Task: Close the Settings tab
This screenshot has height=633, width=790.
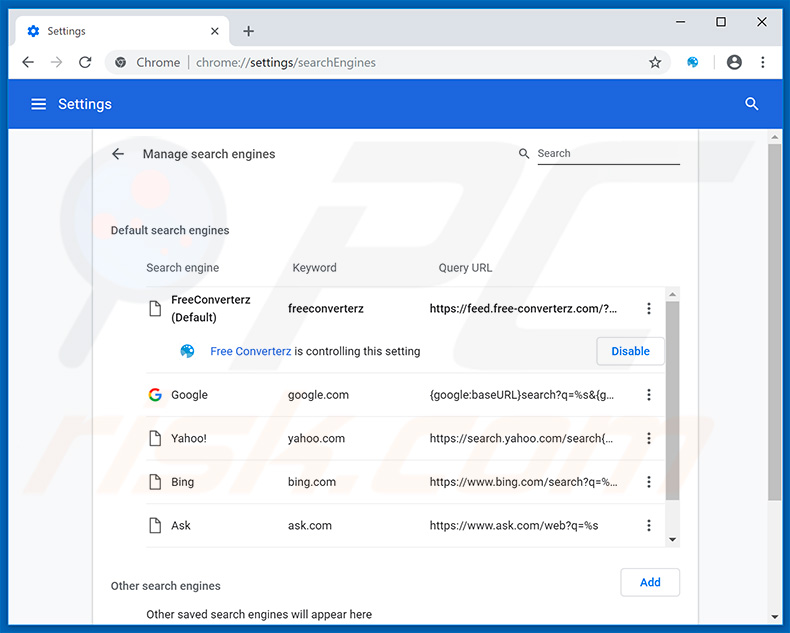Action: click(215, 31)
